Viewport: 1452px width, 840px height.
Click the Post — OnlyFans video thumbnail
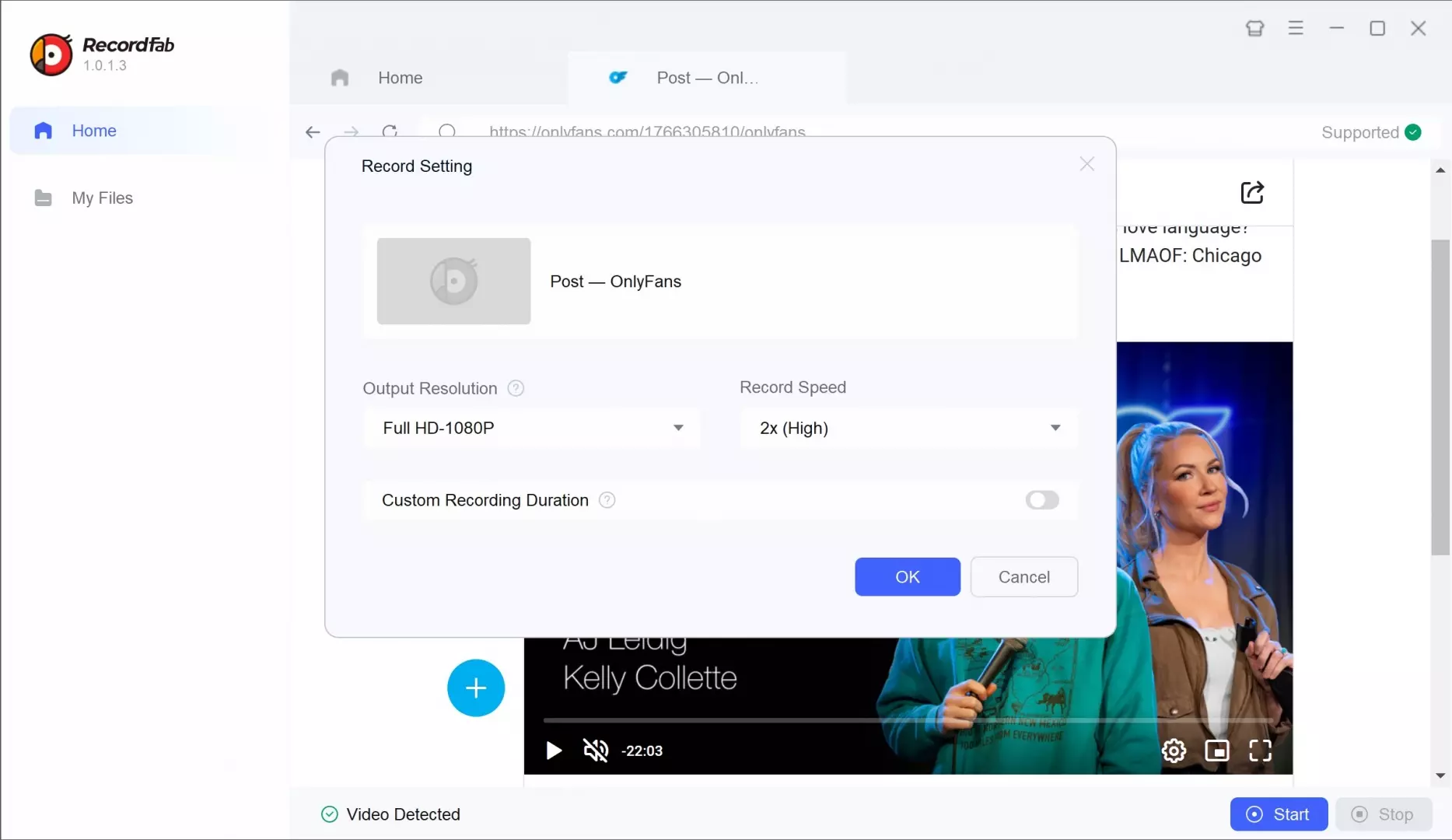(454, 281)
